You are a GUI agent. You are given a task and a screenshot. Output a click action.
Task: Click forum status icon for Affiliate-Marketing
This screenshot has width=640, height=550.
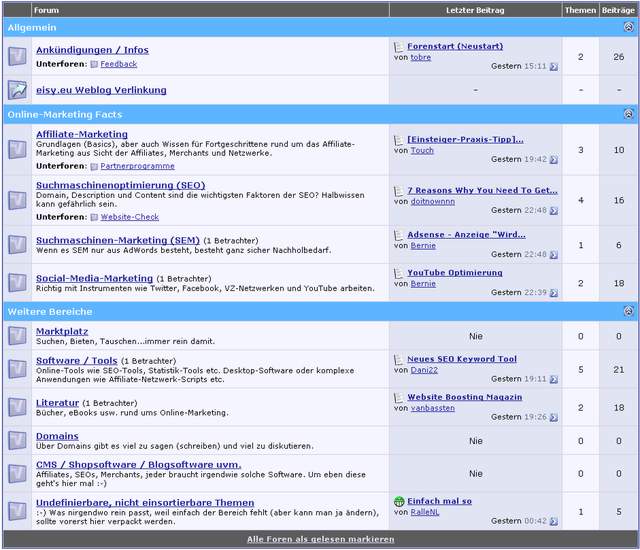[x=17, y=150]
